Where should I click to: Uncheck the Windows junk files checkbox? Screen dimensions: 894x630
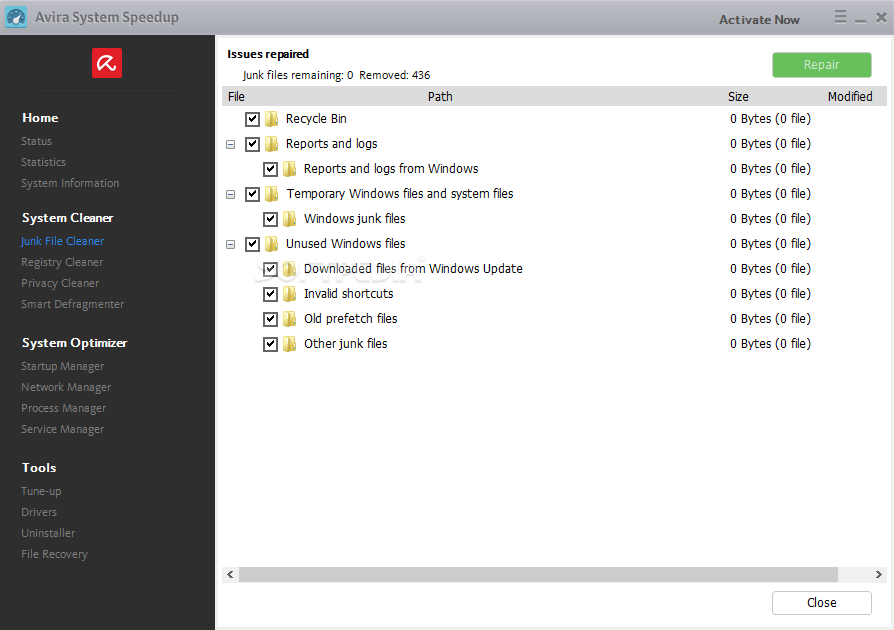point(270,220)
